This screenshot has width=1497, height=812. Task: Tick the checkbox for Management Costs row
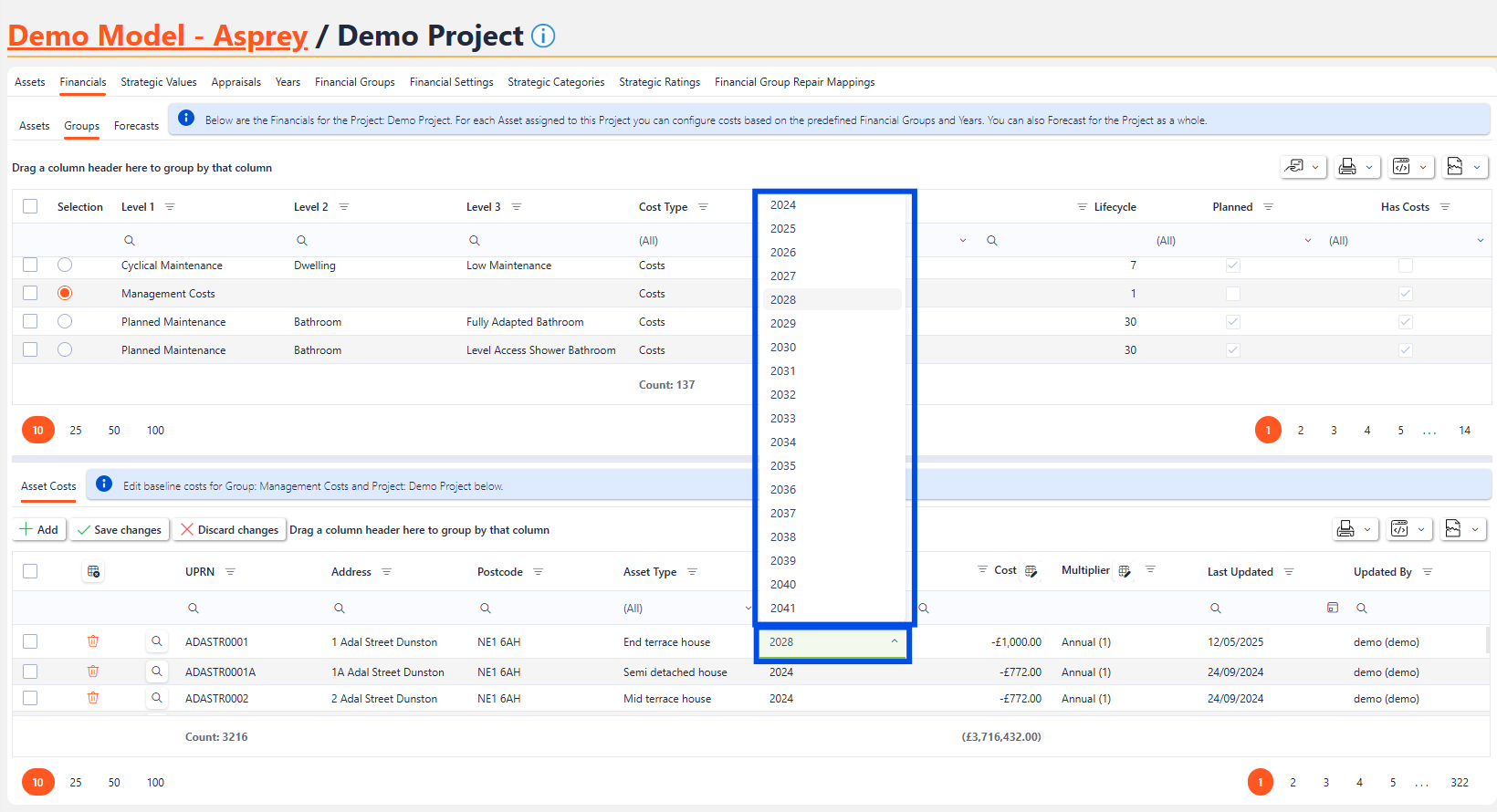point(30,293)
